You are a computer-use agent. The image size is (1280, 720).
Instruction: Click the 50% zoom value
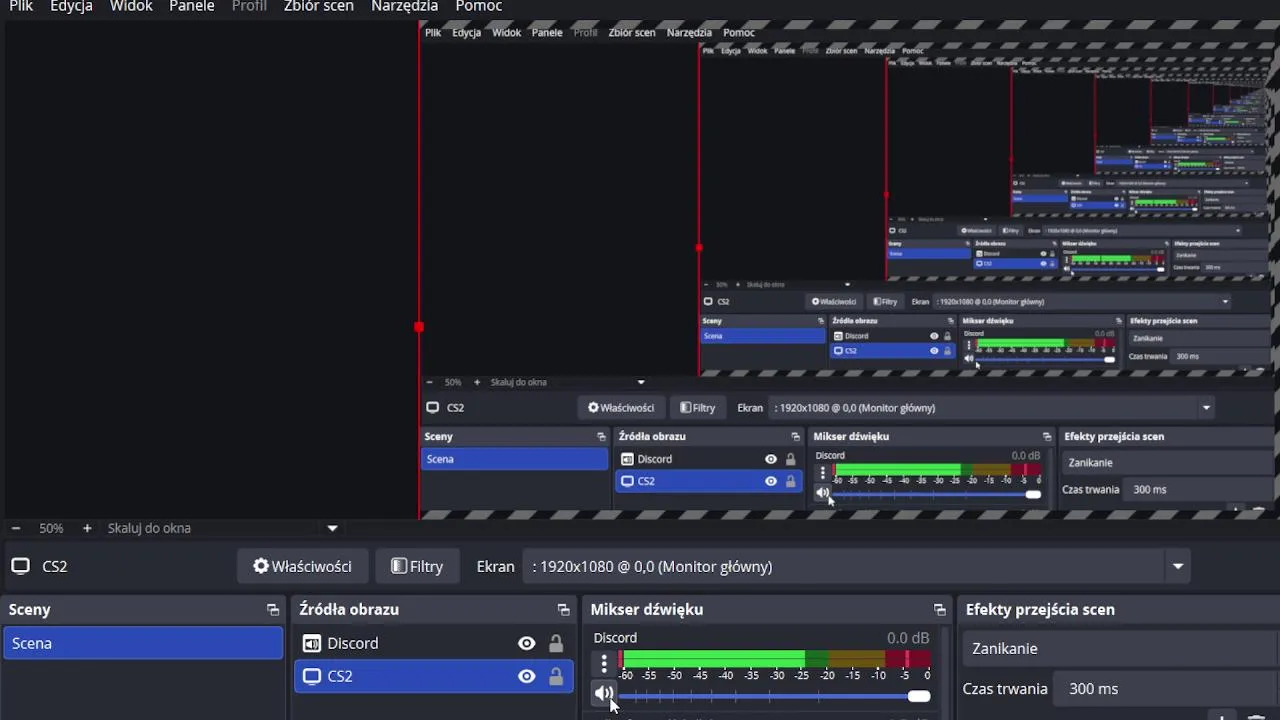click(51, 528)
